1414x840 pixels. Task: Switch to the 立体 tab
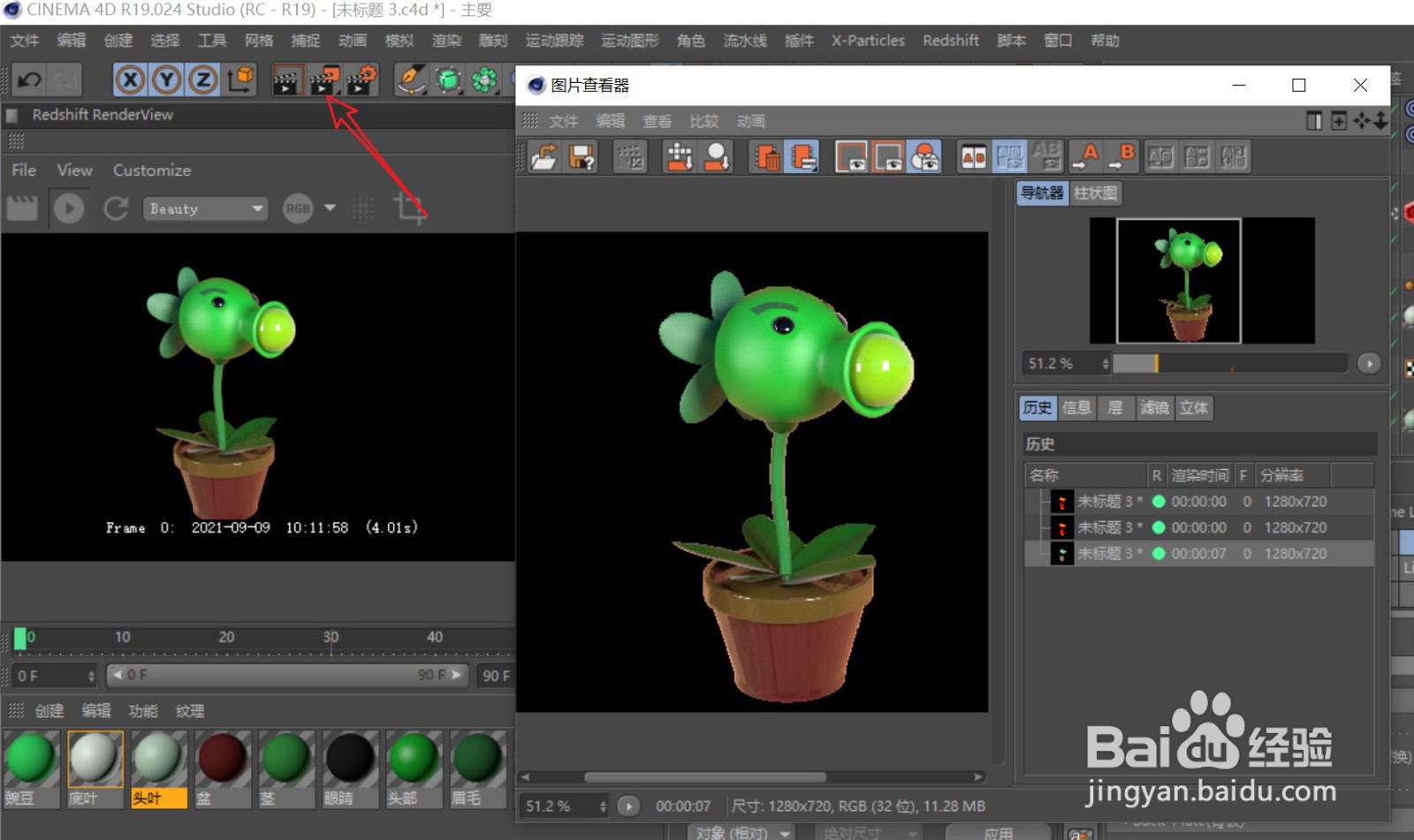point(1193,407)
